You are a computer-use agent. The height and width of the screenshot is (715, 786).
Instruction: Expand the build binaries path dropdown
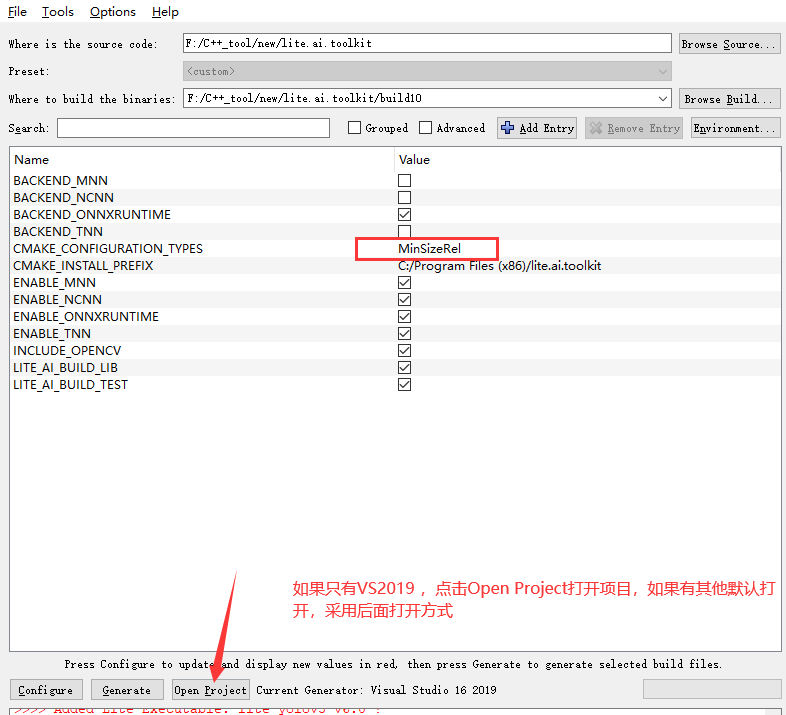point(663,99)
